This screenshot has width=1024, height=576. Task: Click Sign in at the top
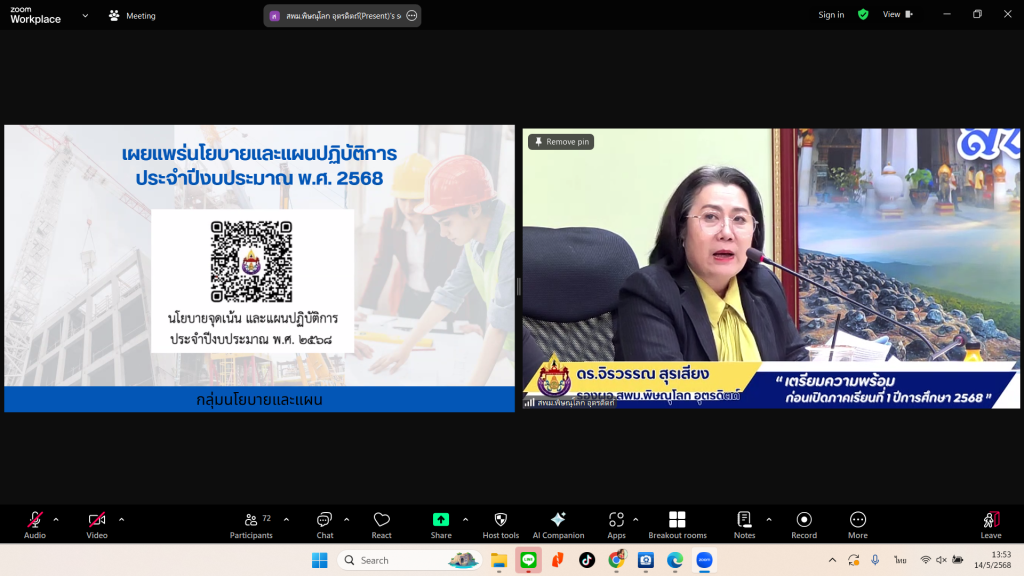[831, 14]
